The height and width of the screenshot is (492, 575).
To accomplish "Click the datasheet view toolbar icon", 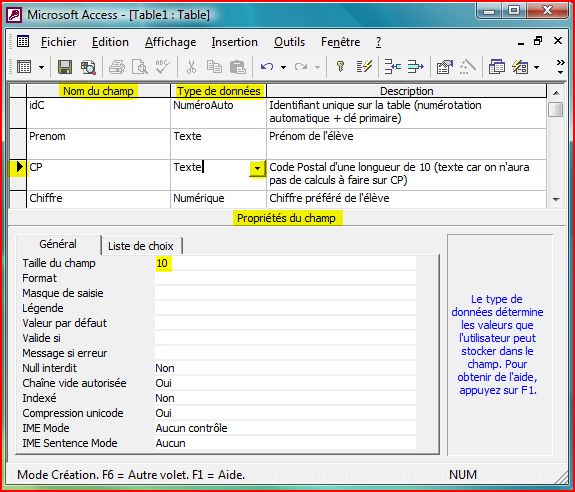I will pyautogui.click(x=24, y=67).
